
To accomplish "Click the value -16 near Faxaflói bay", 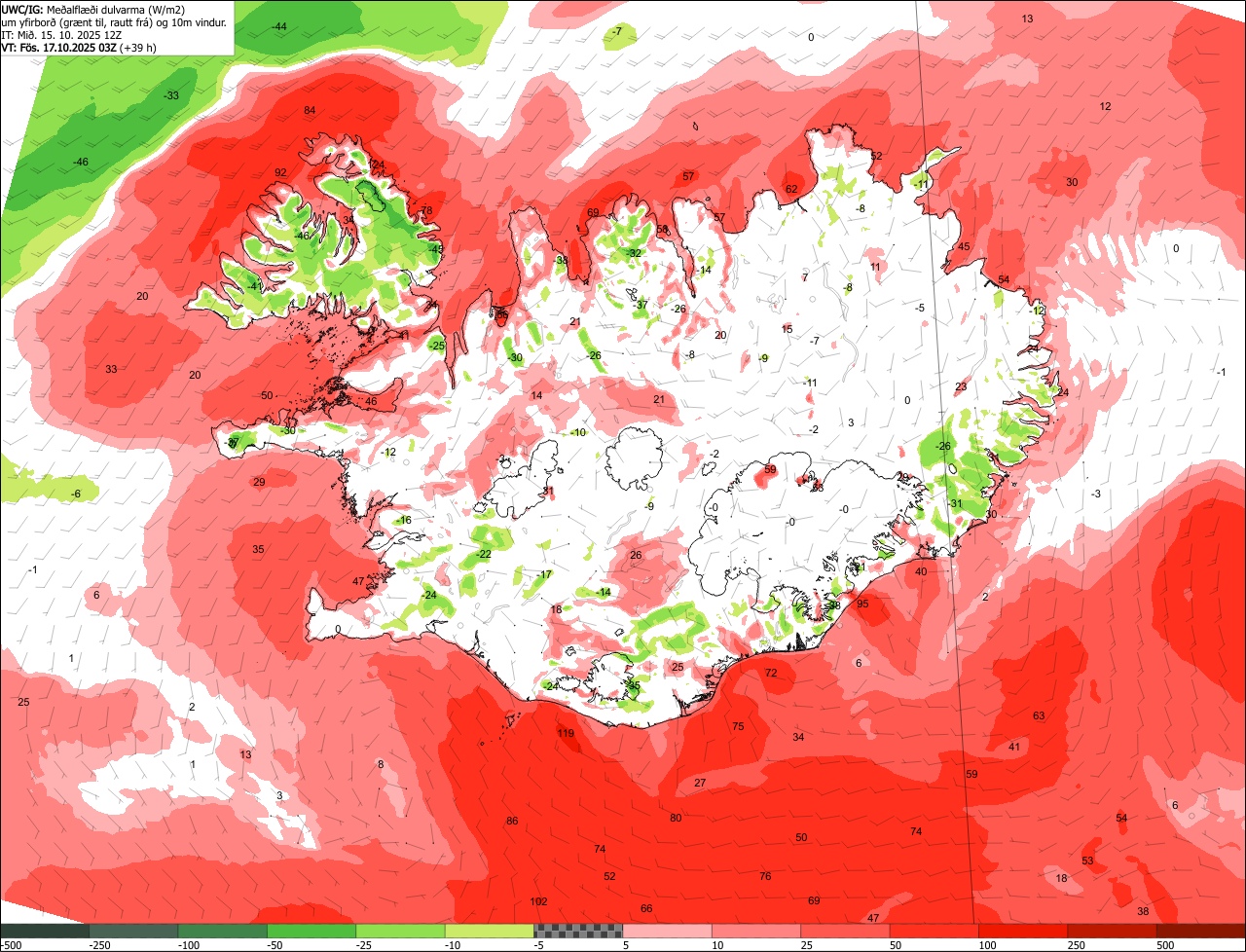I will click(404, 521).
